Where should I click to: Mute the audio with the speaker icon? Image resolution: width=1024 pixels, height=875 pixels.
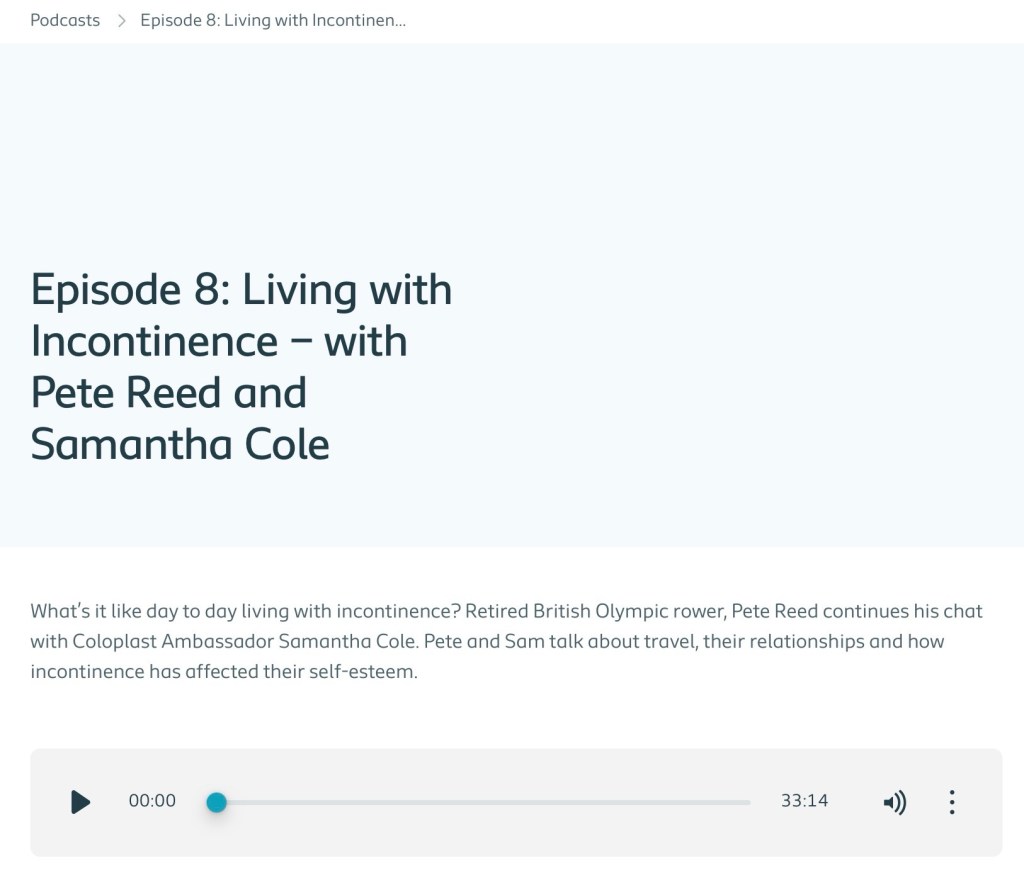[x=894, y=802]
